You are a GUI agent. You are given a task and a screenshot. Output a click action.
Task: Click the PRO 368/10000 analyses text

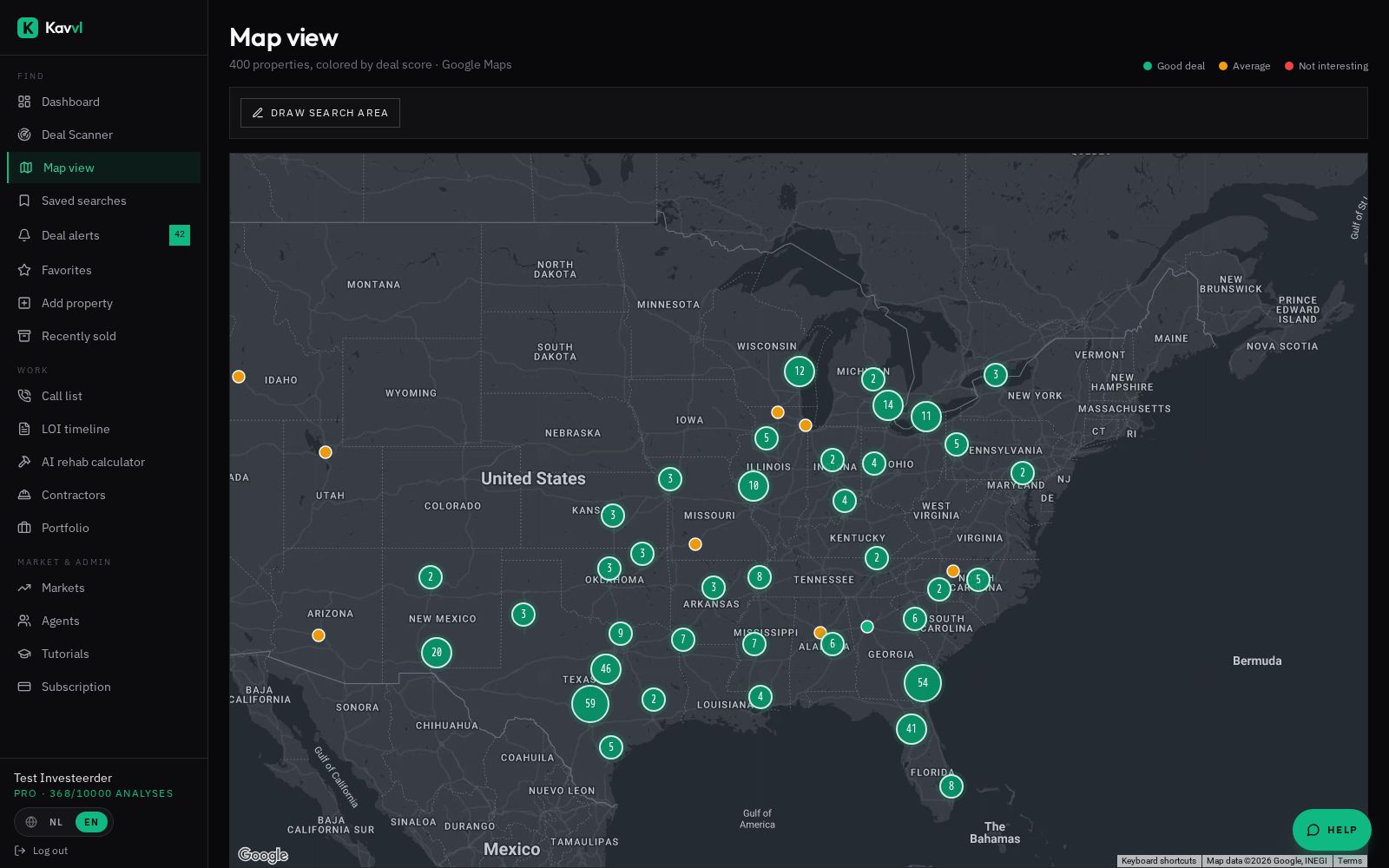[x=94, y=793]
